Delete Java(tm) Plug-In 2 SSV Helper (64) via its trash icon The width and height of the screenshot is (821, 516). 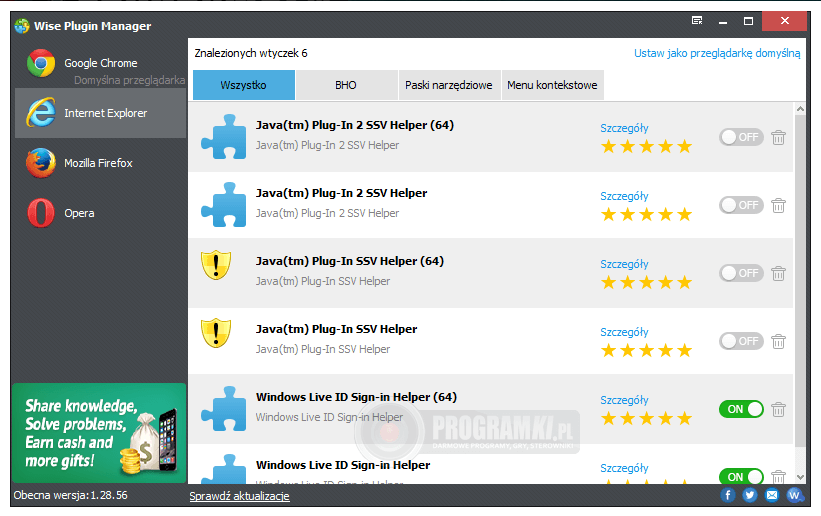click(x=779, y=137)
